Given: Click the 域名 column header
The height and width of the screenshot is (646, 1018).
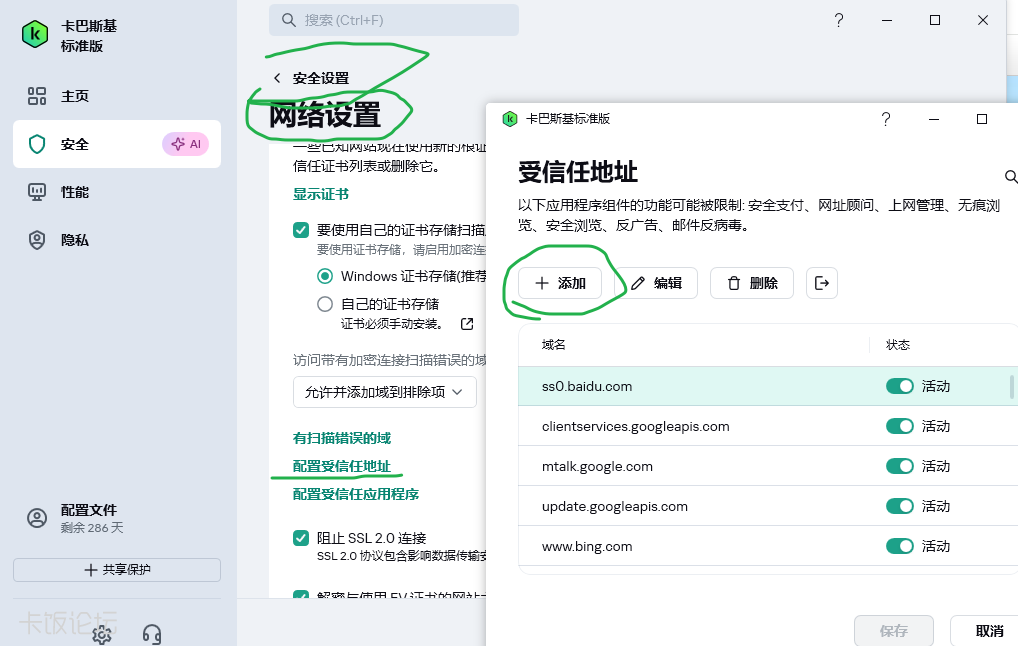Looking at the screenshot, I should [554, 345].
